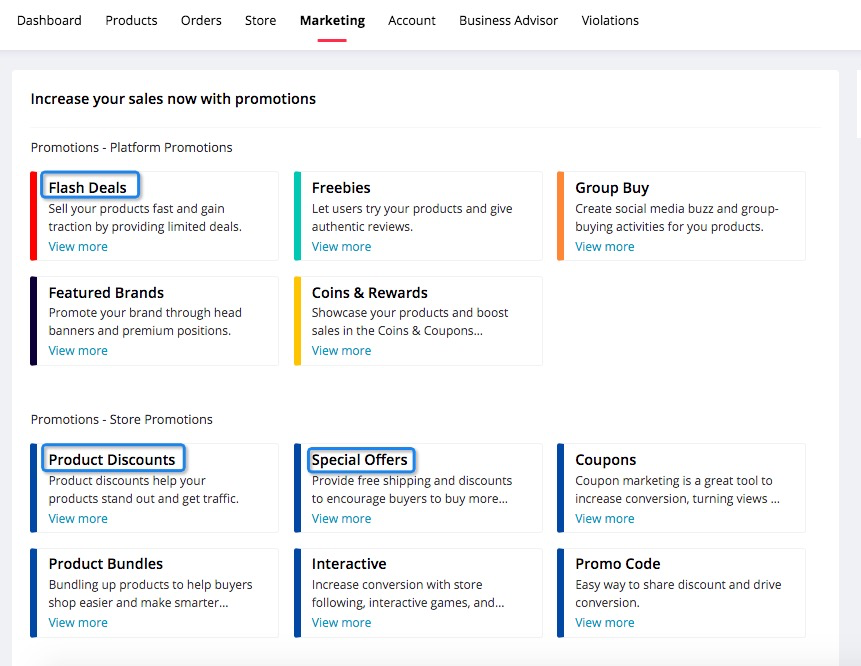
Task: Click the Marketing tab
Action: 332,20
